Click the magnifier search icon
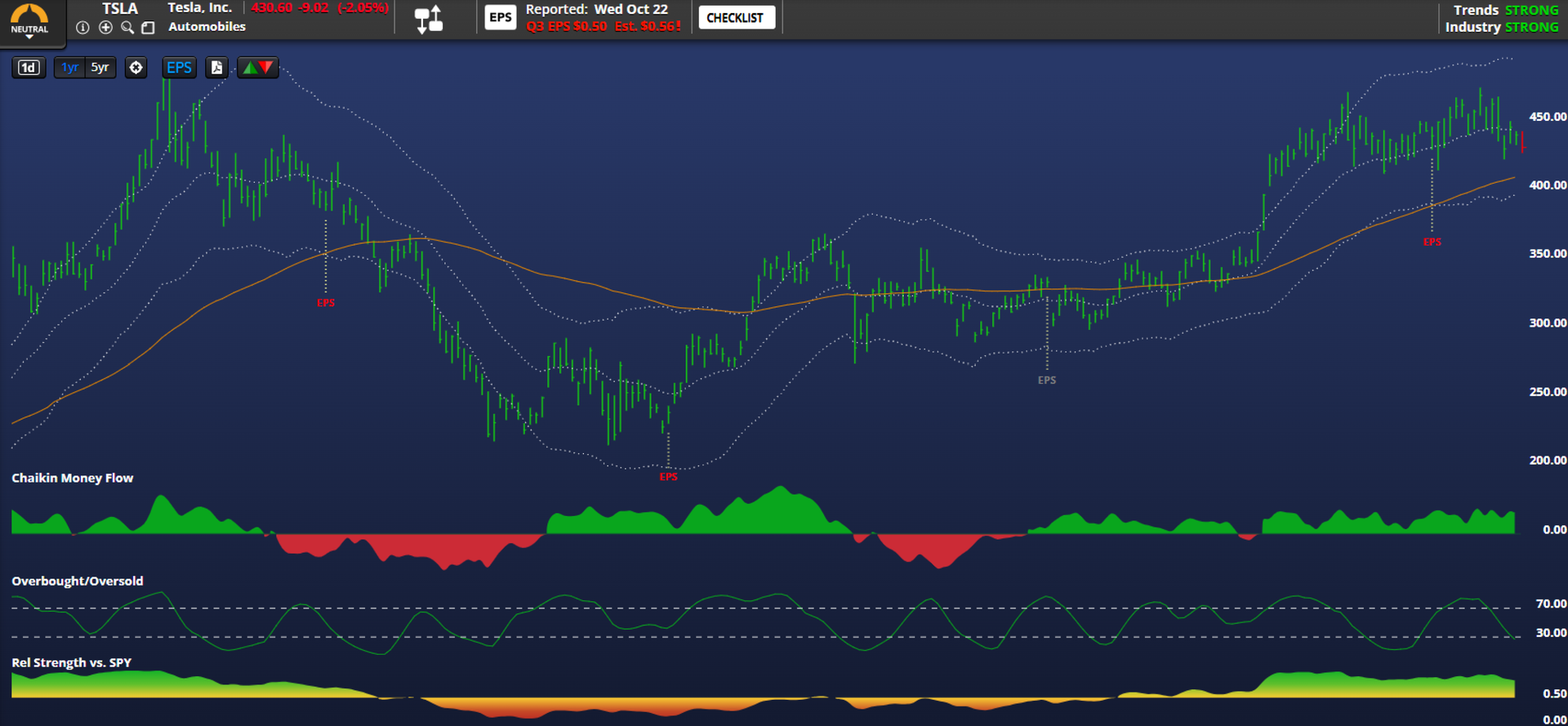Screen dimensions: 1568x726 [x=127, y=28]
